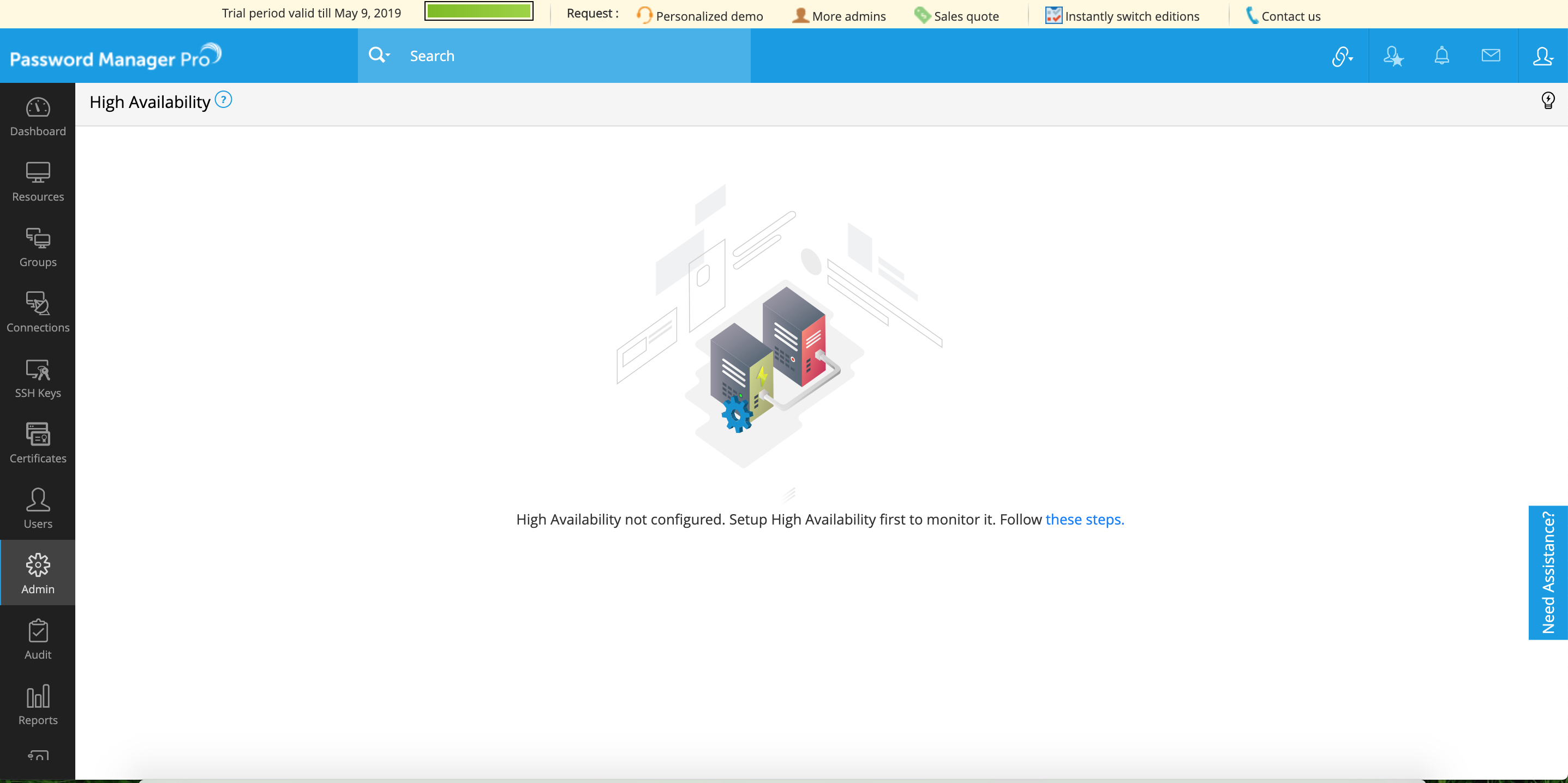Select Instantly switch editions
The width and height of the screenshot is (1568, 783).
(1132, 16)
